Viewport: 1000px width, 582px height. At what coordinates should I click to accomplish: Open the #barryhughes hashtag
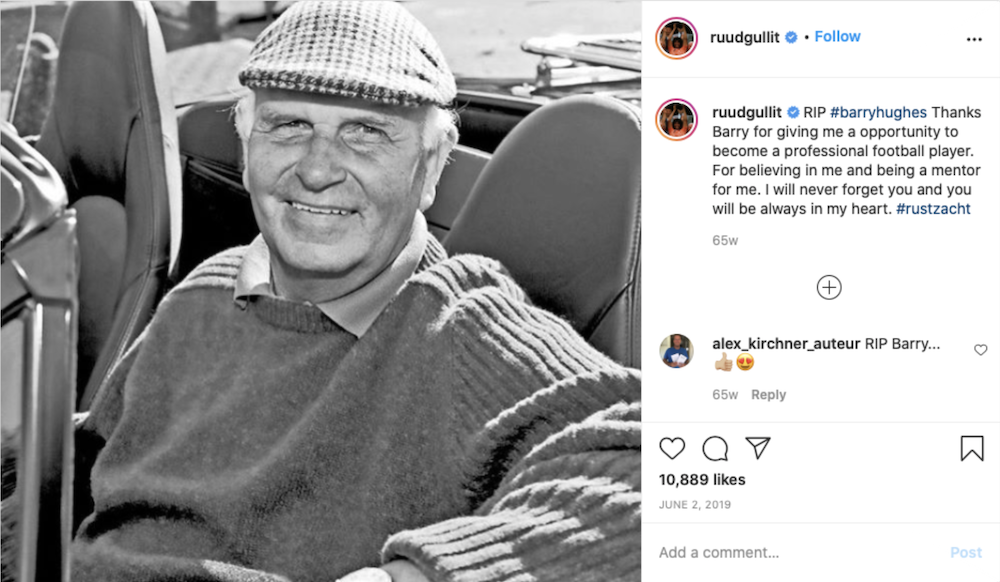click(x=878, y=112)
